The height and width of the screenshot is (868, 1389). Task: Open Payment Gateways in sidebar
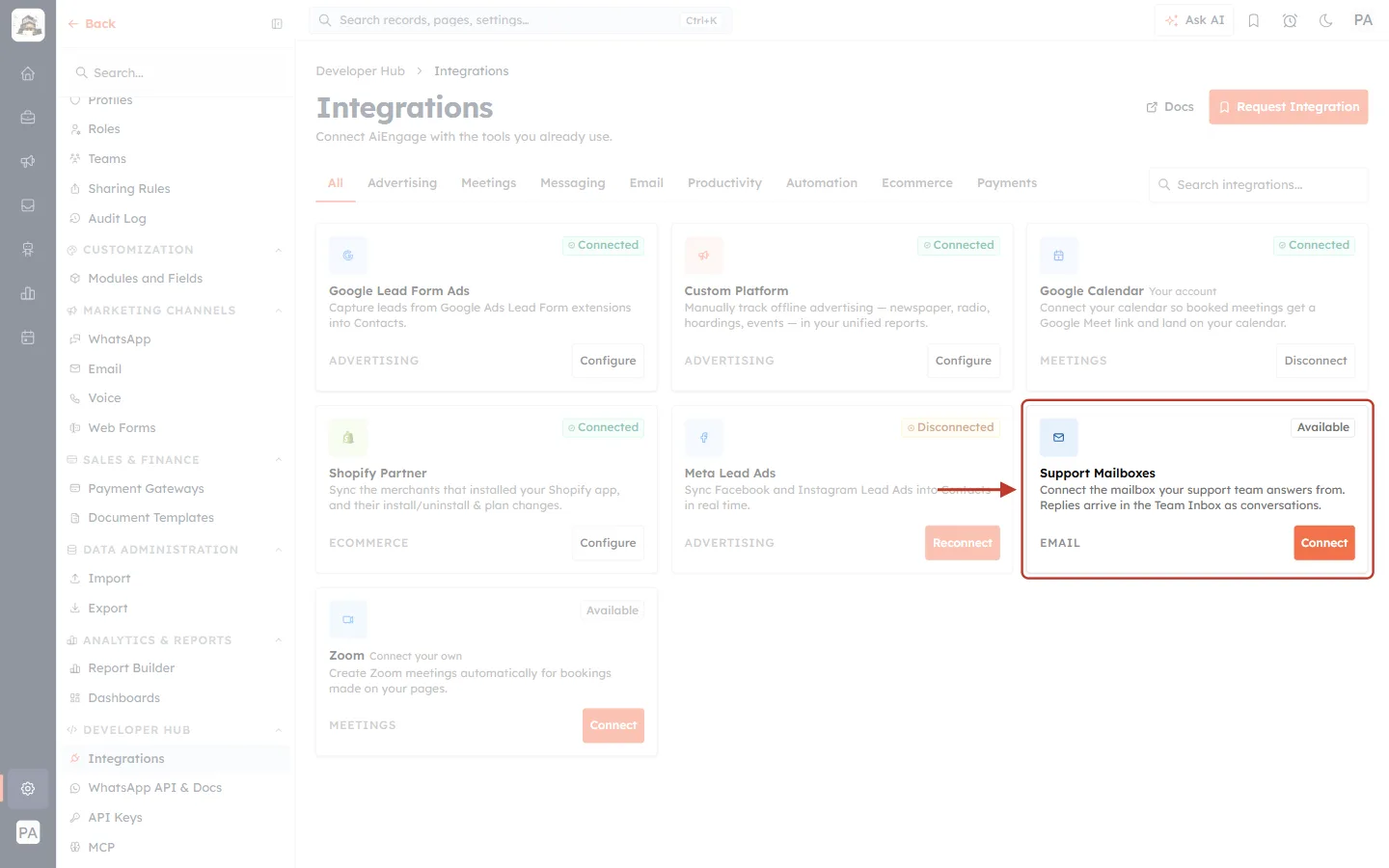click(147, 489)
